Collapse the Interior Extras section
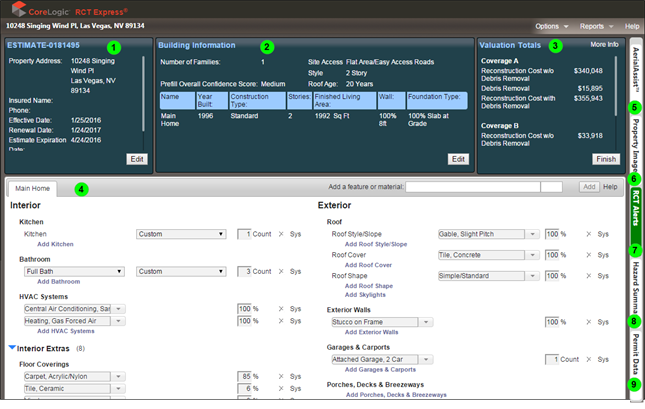 point(12,348)
